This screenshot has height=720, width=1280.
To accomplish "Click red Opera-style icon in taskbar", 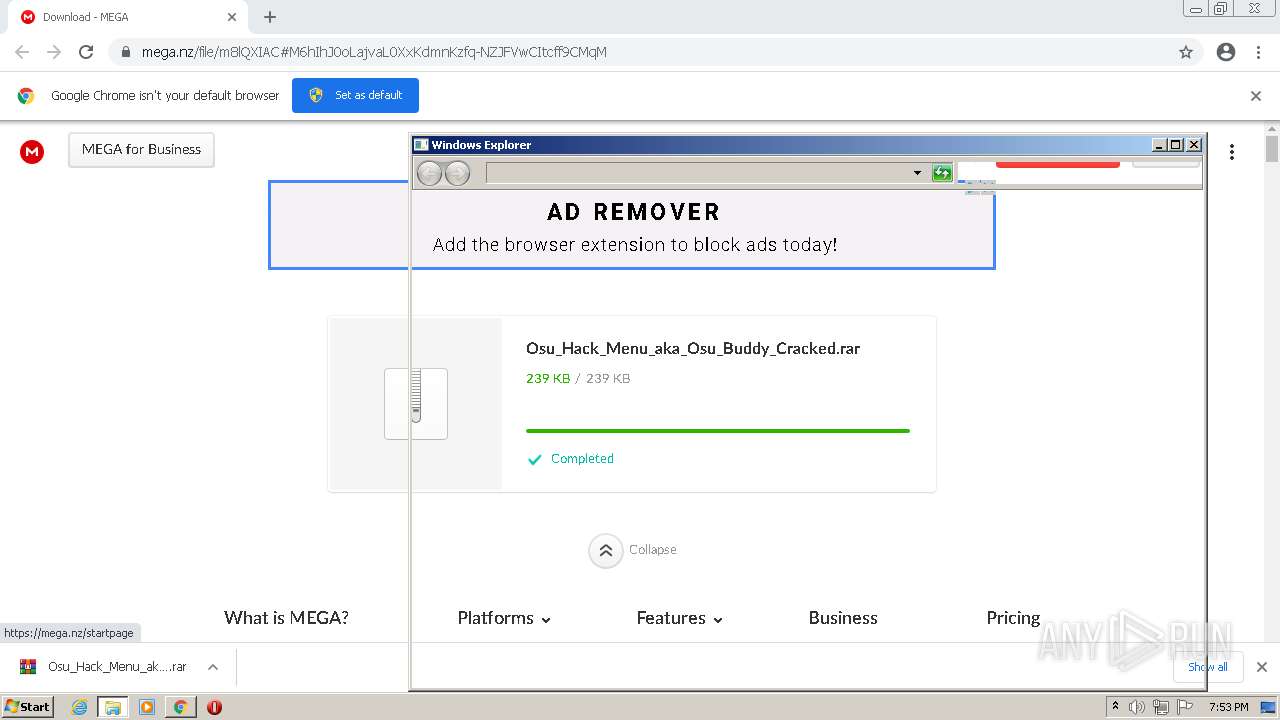I will 214,707.
